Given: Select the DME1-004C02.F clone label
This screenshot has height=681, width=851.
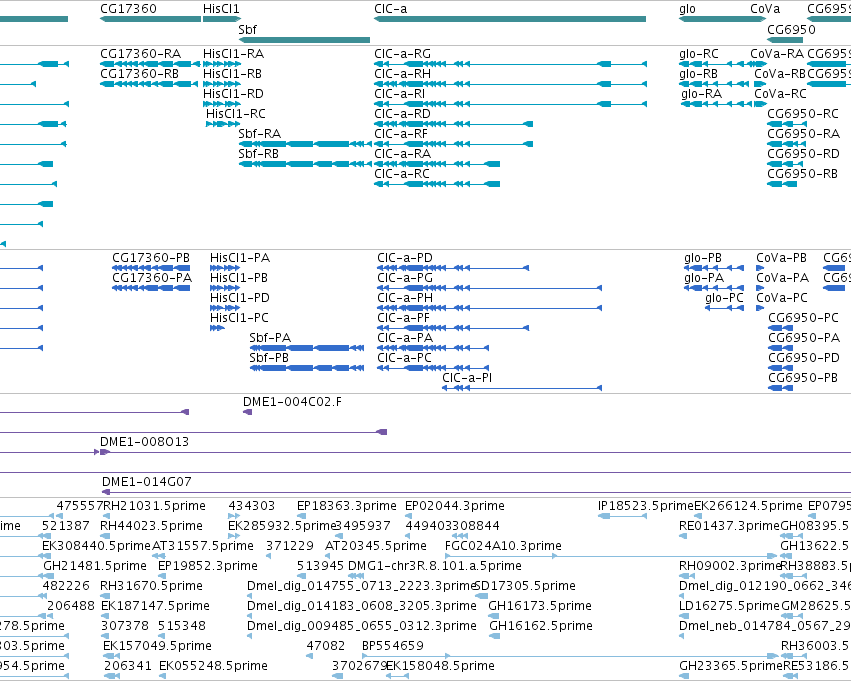Looking at the screenshot, I should pyautogui.click(x=292, y=402).
